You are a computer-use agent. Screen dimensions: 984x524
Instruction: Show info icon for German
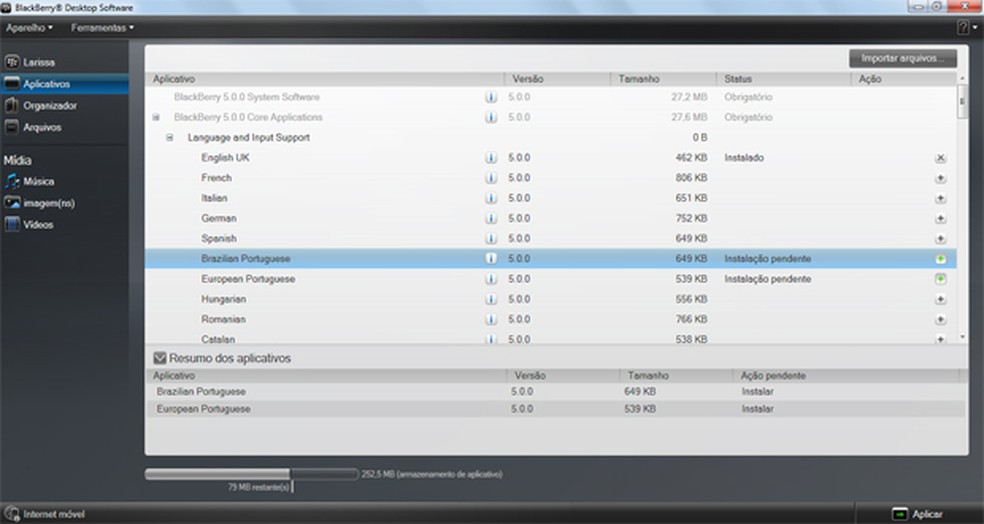coord(491,218)
